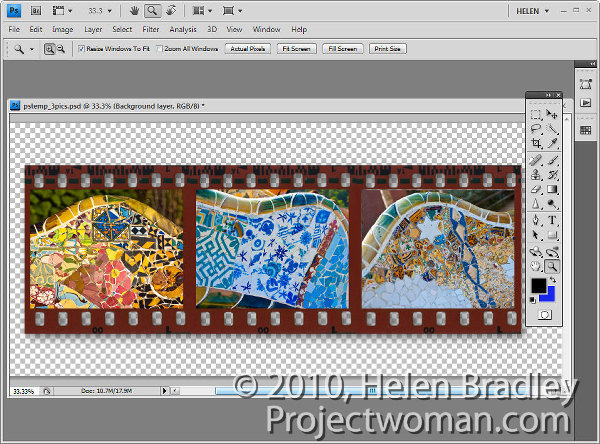This screenshot has width=600, height=444.
Task: Select the Path Selection tool
Action: coord(536,235)
